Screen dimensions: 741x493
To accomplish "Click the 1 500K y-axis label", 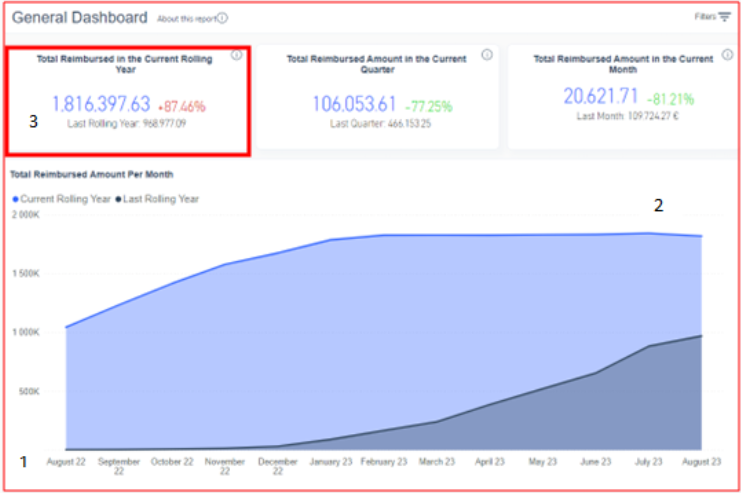I will pyautogui.click(x=26, y=273).
